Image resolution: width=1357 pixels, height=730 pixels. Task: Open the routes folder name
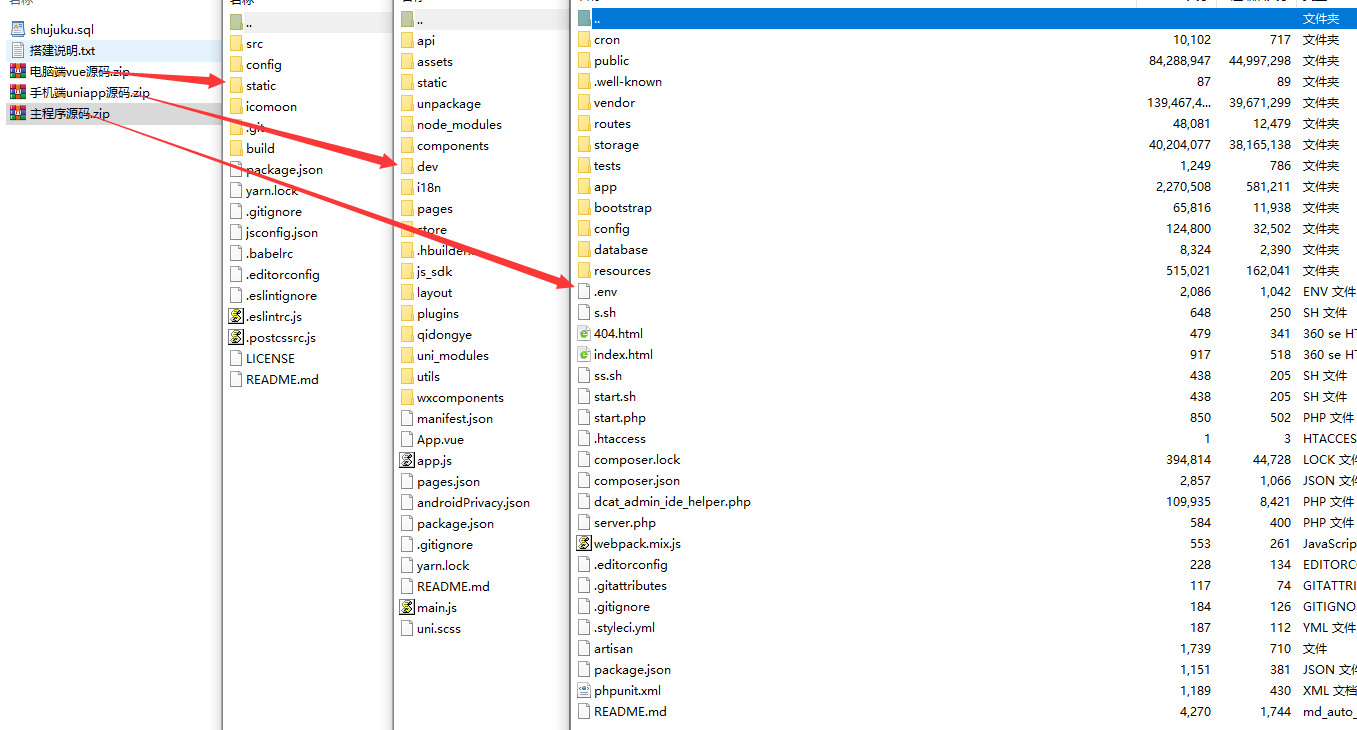[613, 123]
